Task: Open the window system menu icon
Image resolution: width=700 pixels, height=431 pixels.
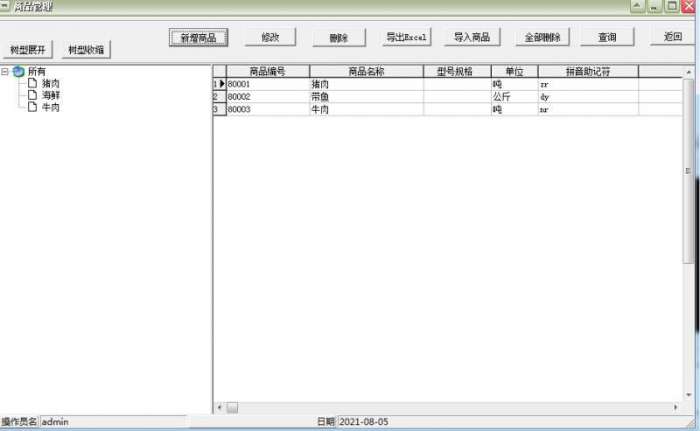Action: click(x=4, y=6)
